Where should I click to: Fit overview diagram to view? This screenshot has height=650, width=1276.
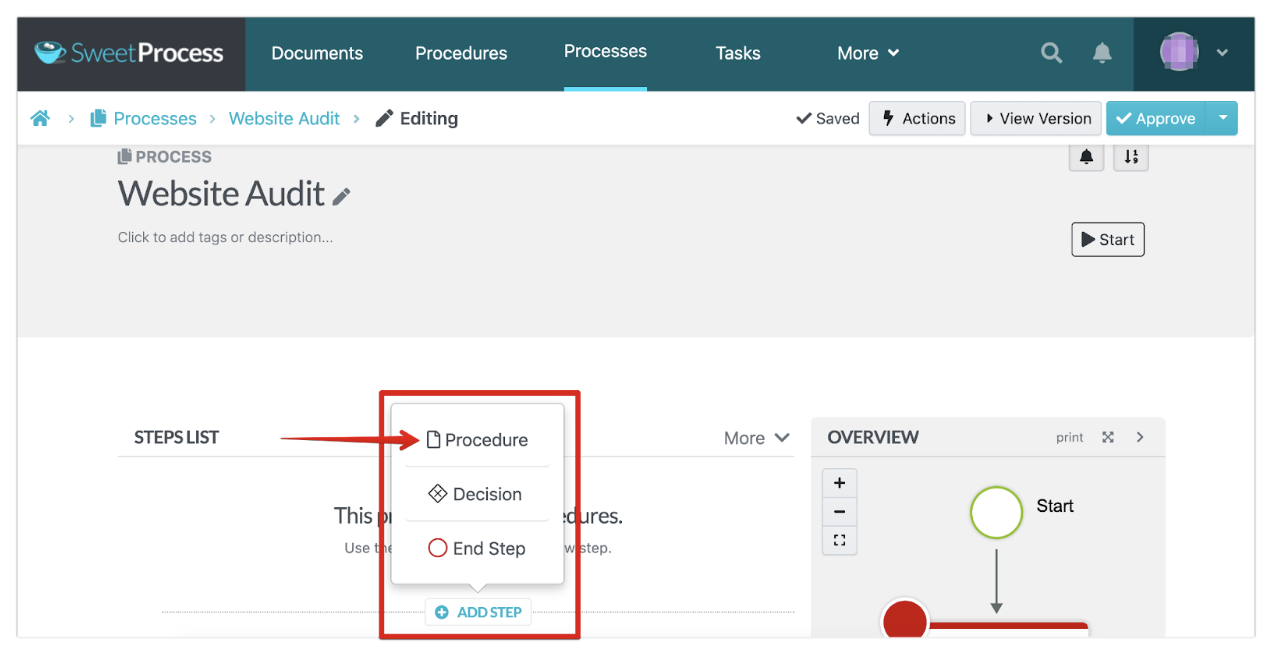[x=839, y=540]
